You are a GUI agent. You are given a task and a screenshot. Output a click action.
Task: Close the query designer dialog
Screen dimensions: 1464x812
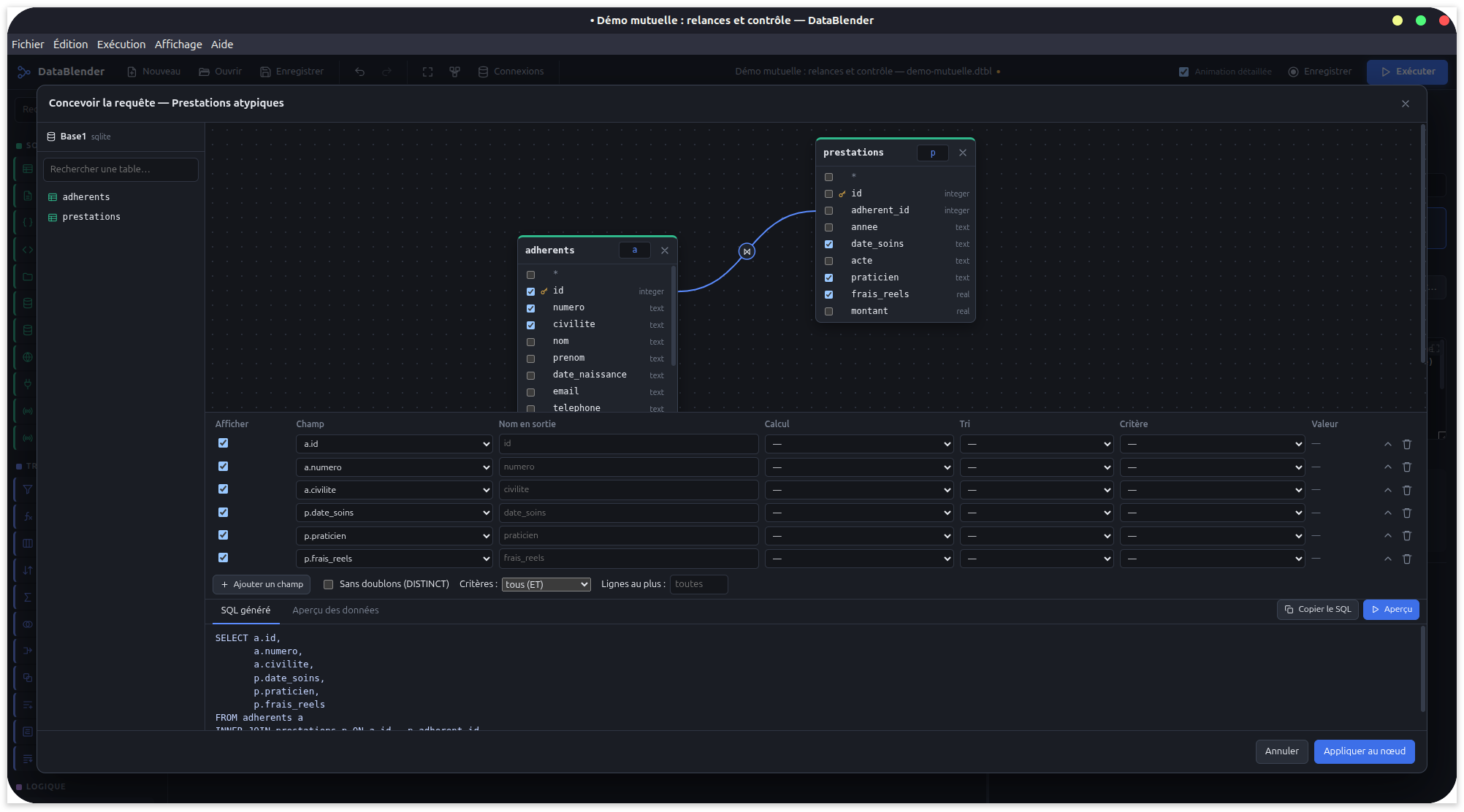1405,104
